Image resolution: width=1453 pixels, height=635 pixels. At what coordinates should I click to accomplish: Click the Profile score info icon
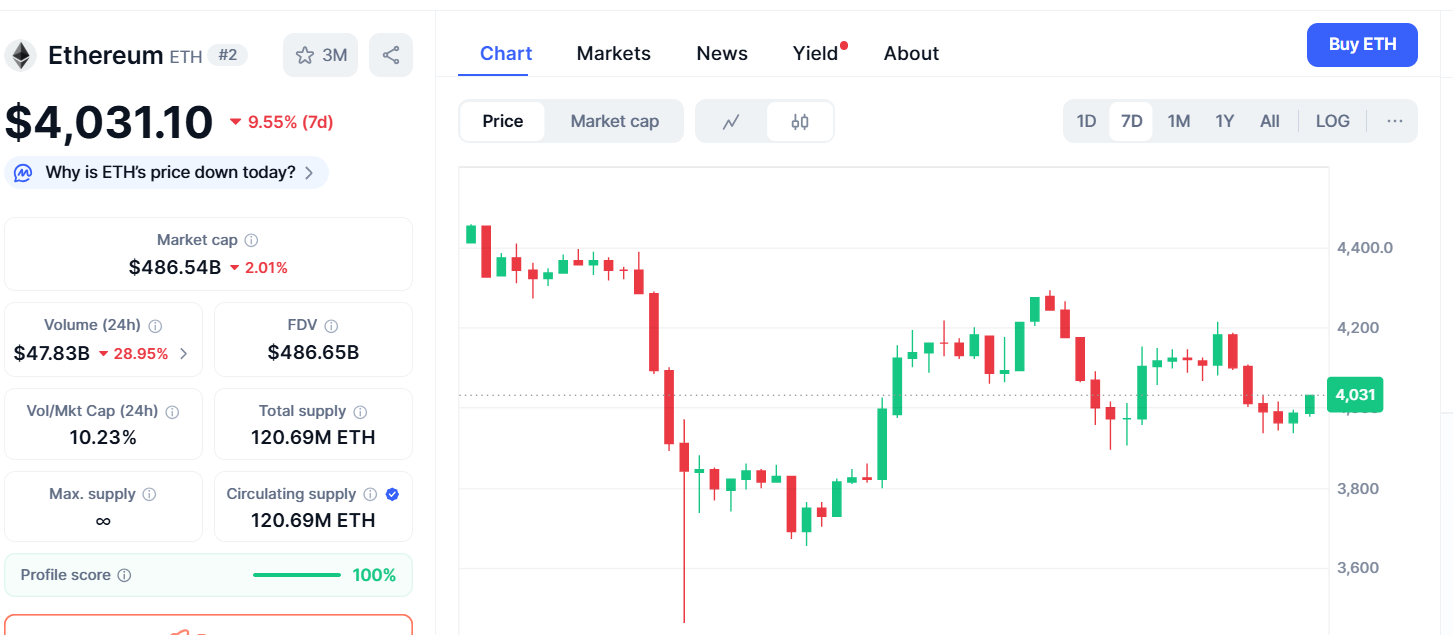(x=124, y=575)
